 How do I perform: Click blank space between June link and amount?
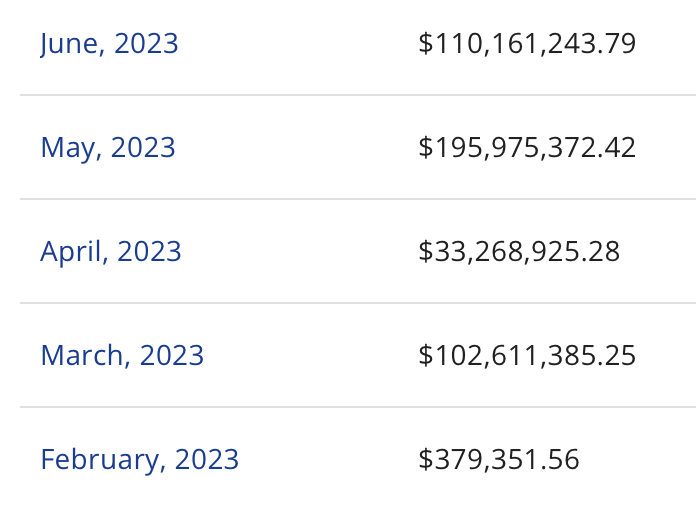pyautogui.click(x=298, y=44)
